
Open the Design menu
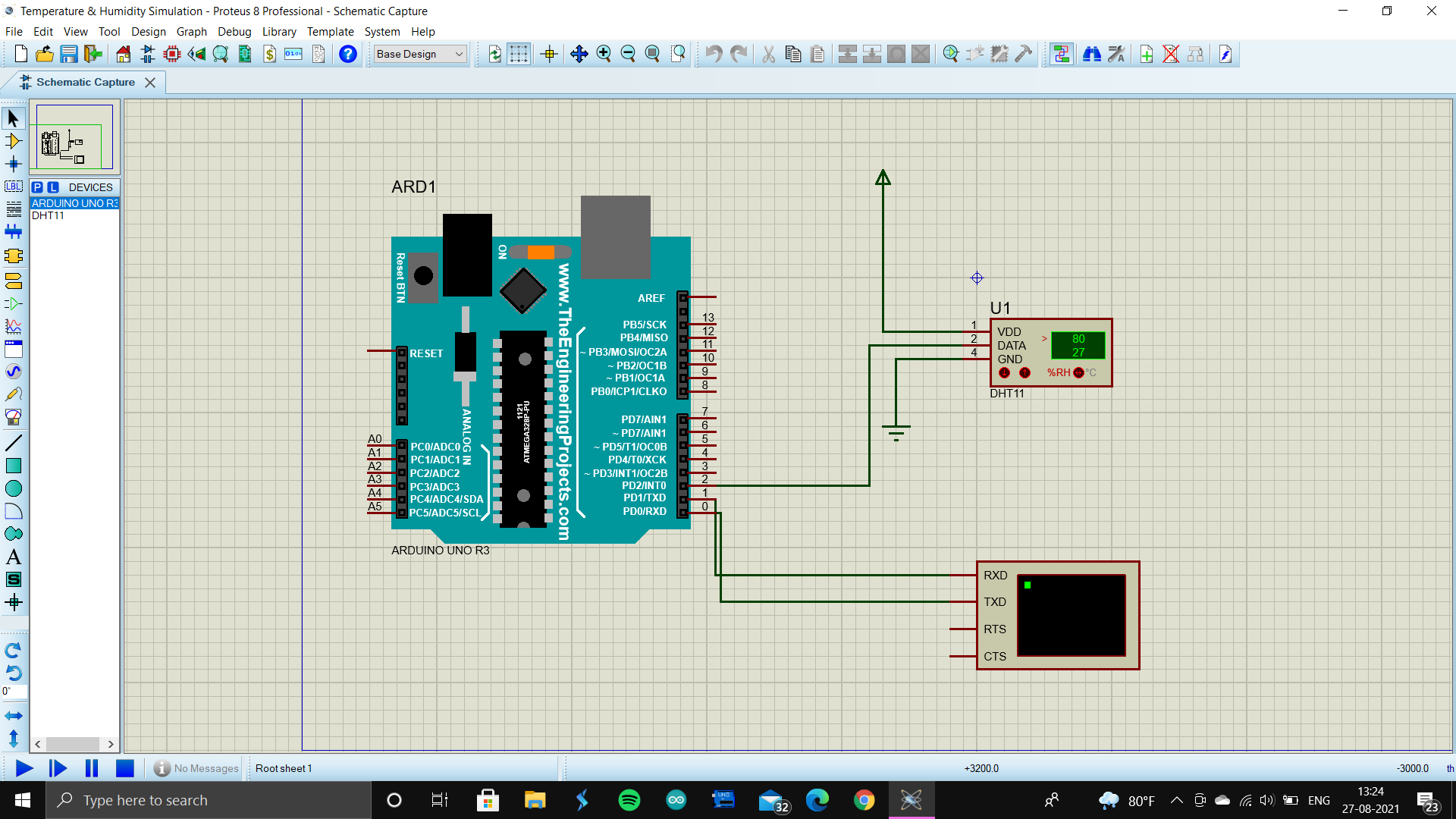tap(148, 32)
